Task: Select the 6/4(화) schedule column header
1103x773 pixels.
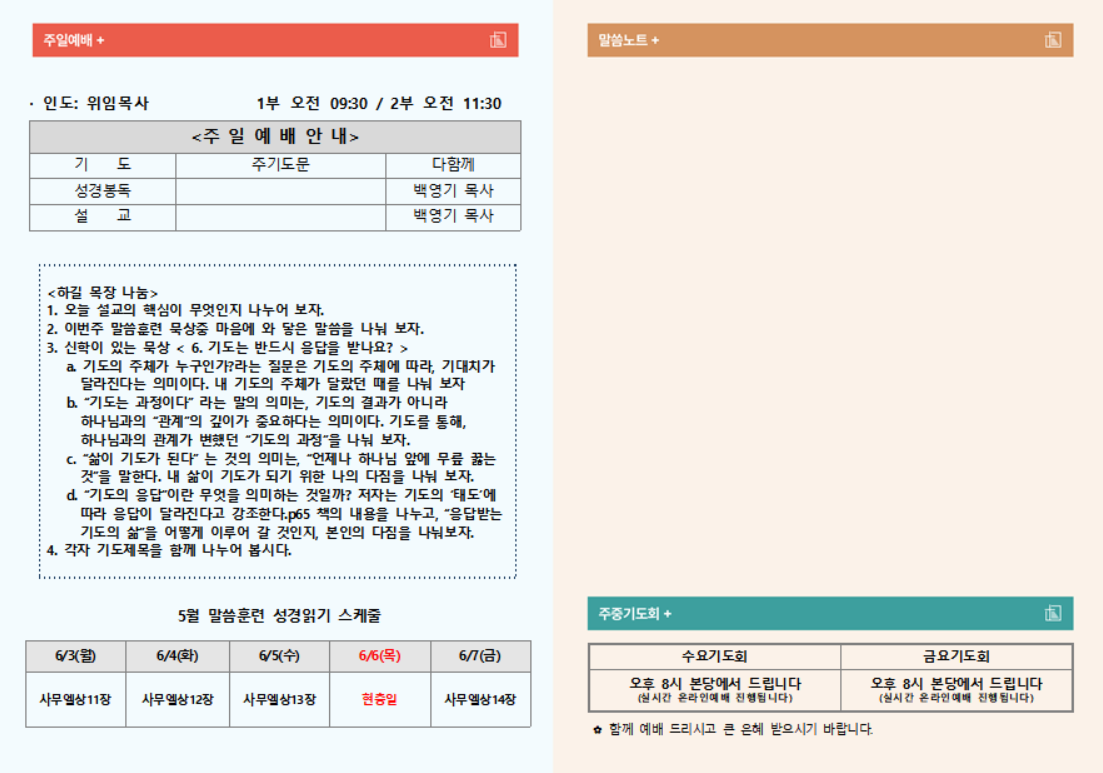Action: (x=178, y=656)
